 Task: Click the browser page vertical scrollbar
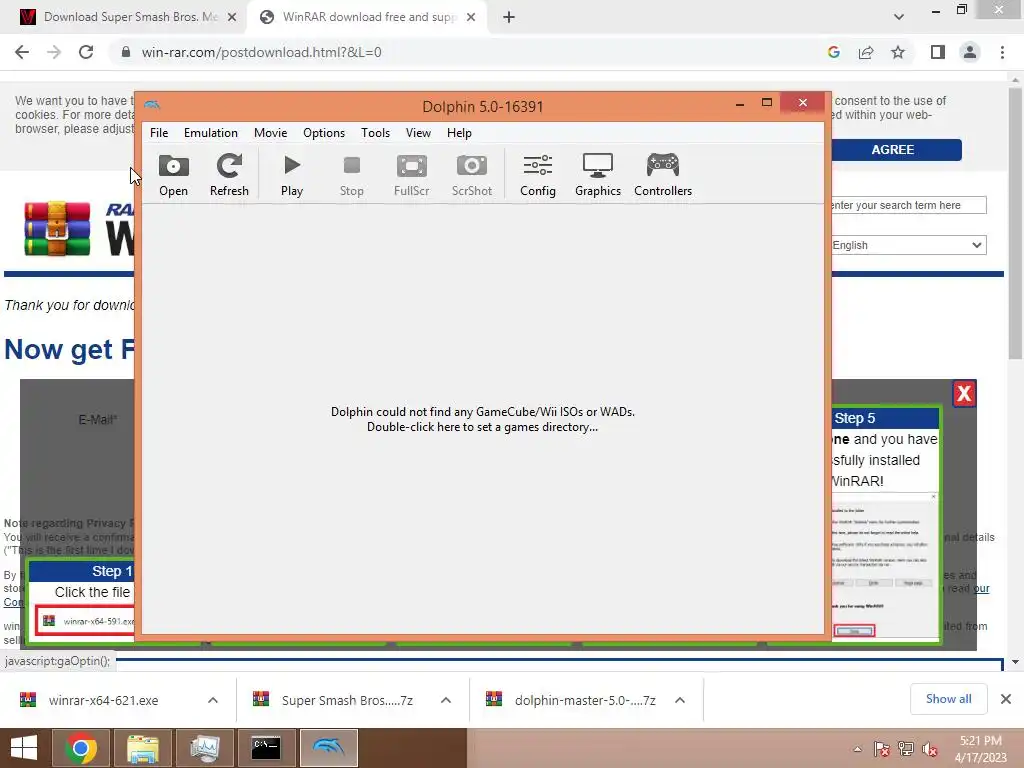(x=1015, y=222)
